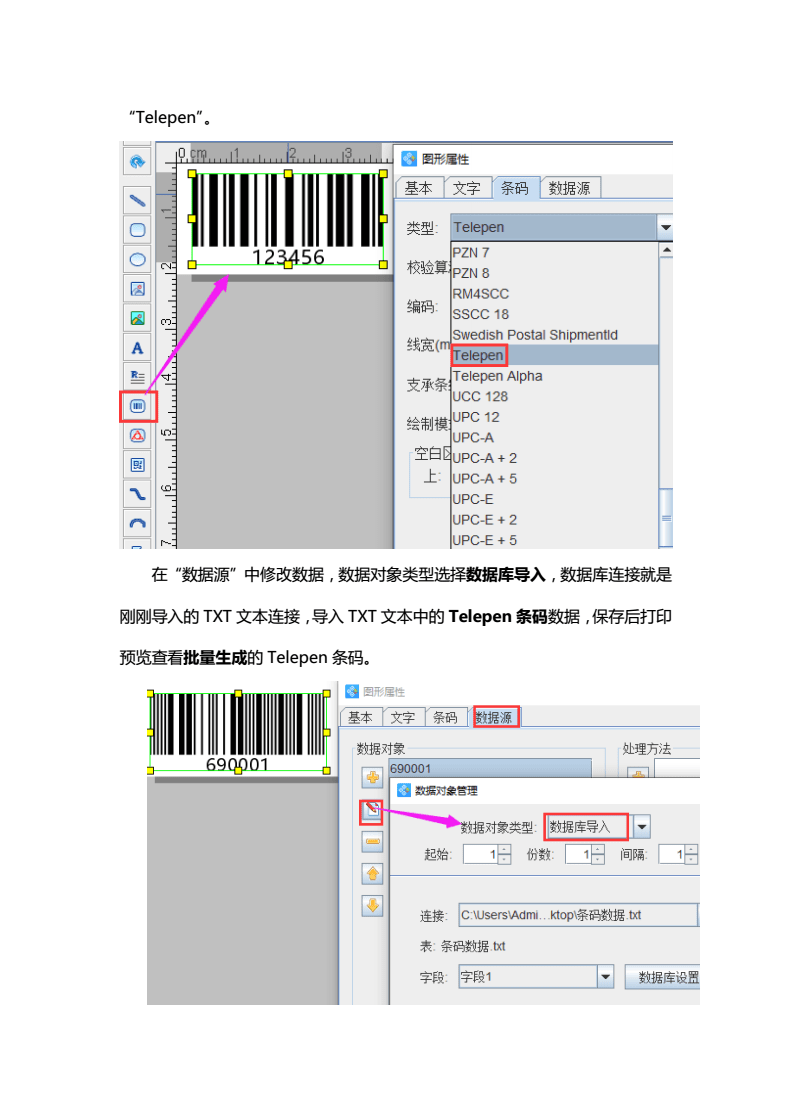Screen dimensions: 792x1120
Task: Choose UPC-E + 5 from the list
Action: (x=554, y=540)
